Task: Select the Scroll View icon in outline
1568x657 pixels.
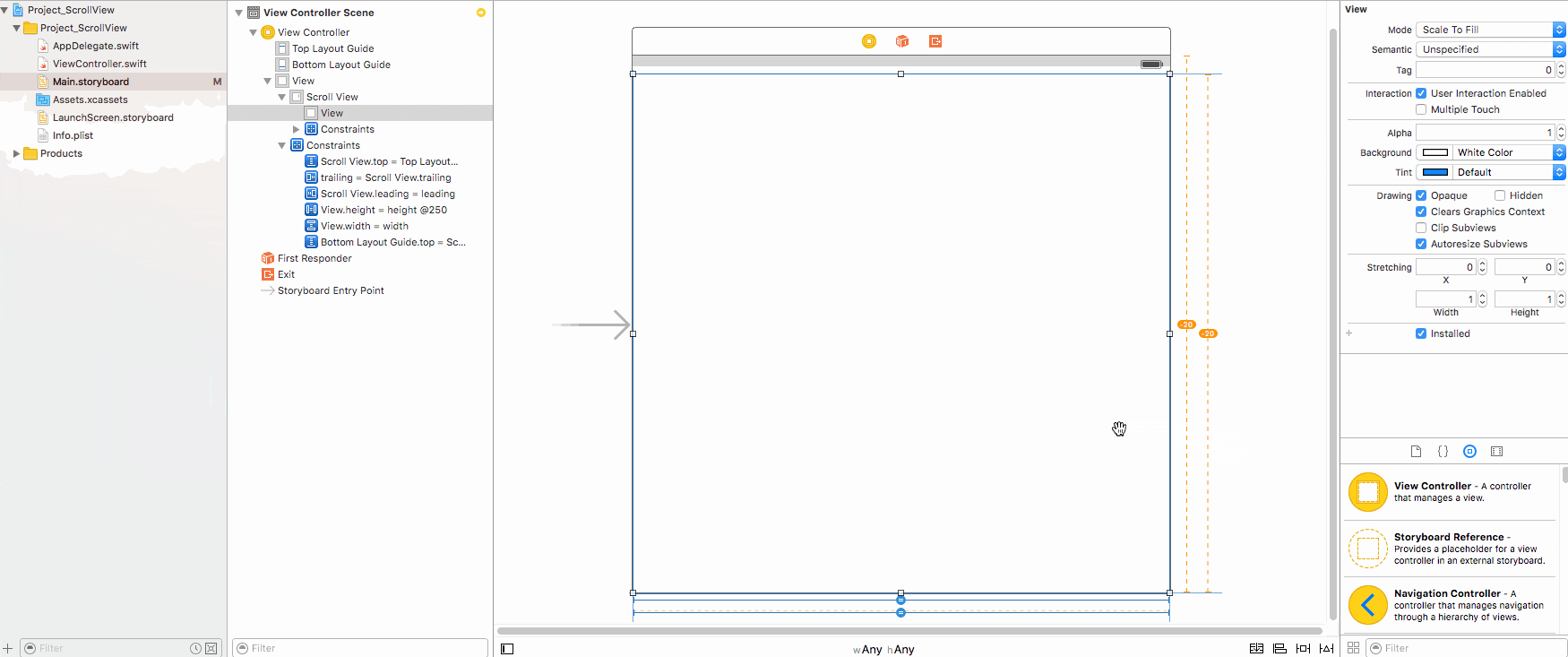Action: 297,97
